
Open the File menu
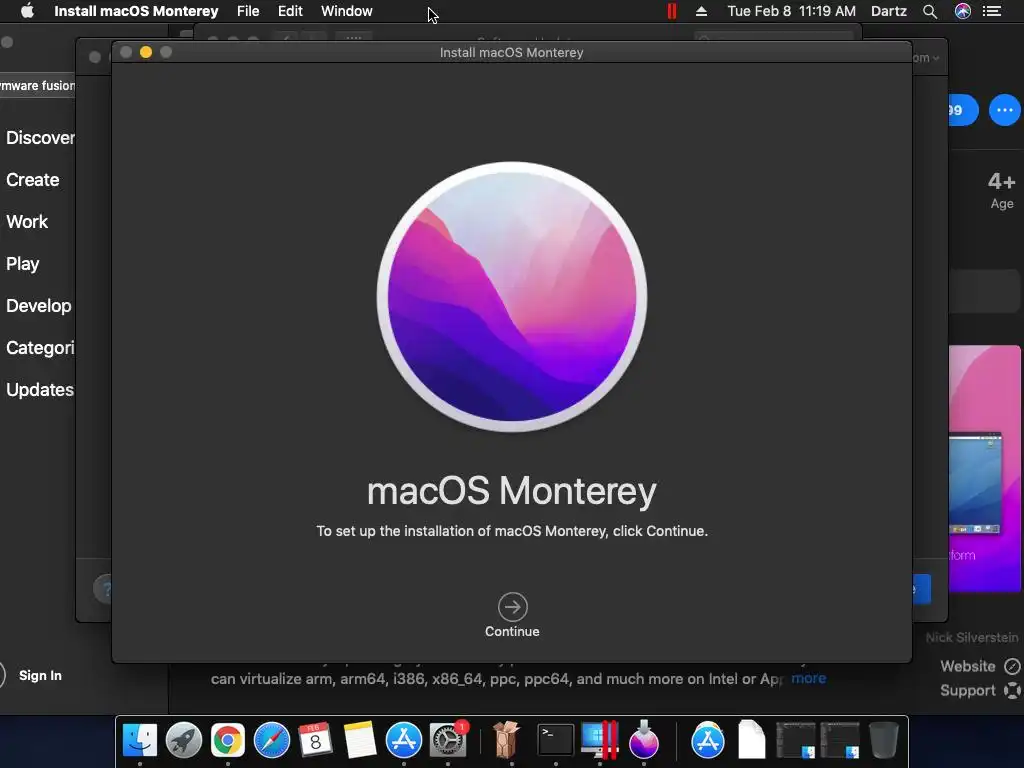(x=248, y=11)
